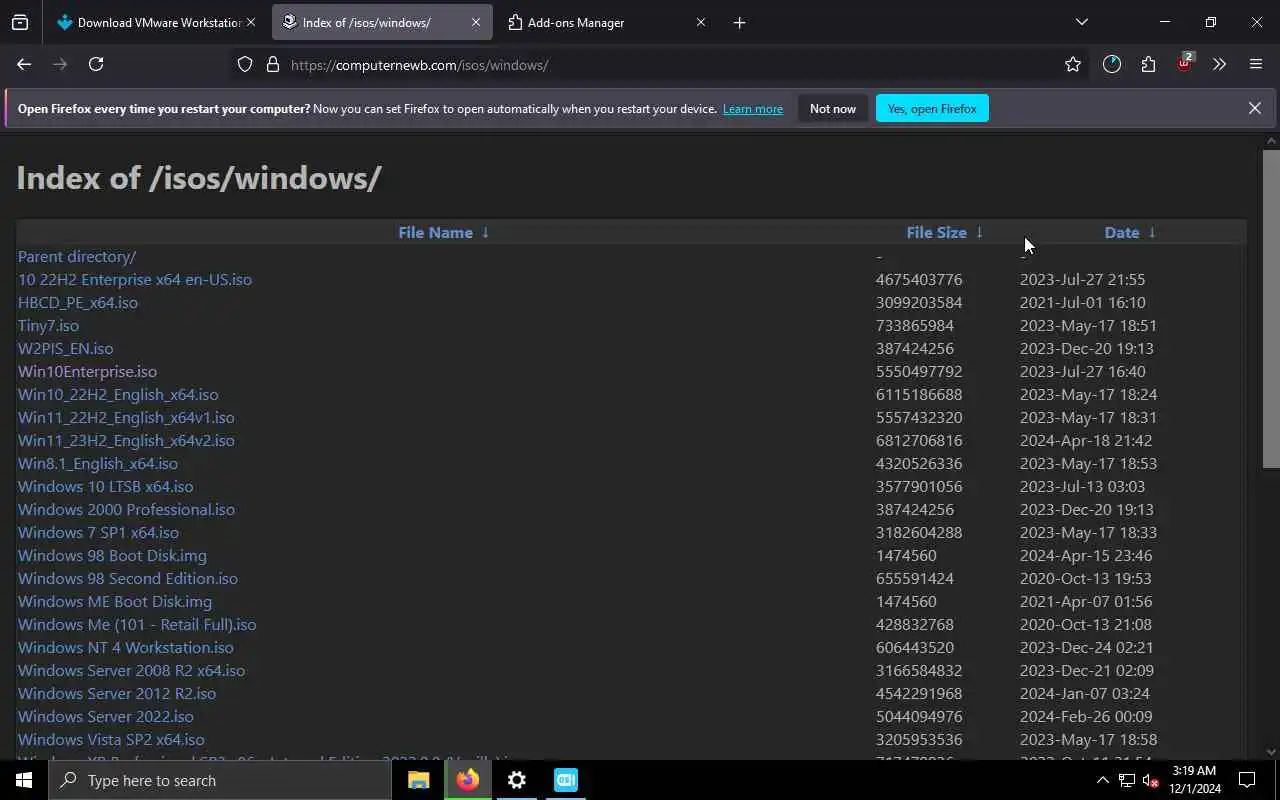Screen dimensions: 1280x800
Task: Open the blue app taskbar icon
Action: click(x=565, y=780)
